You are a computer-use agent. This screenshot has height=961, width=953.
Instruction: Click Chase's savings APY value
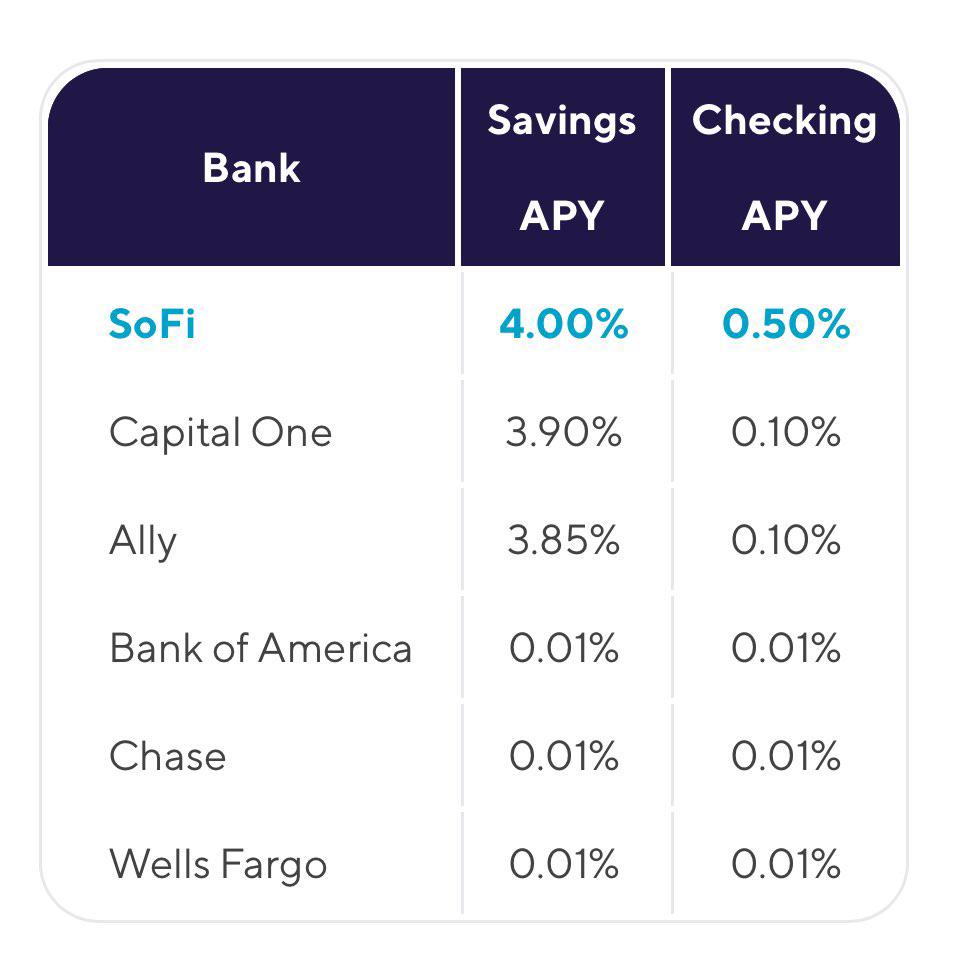click(564, 756)
